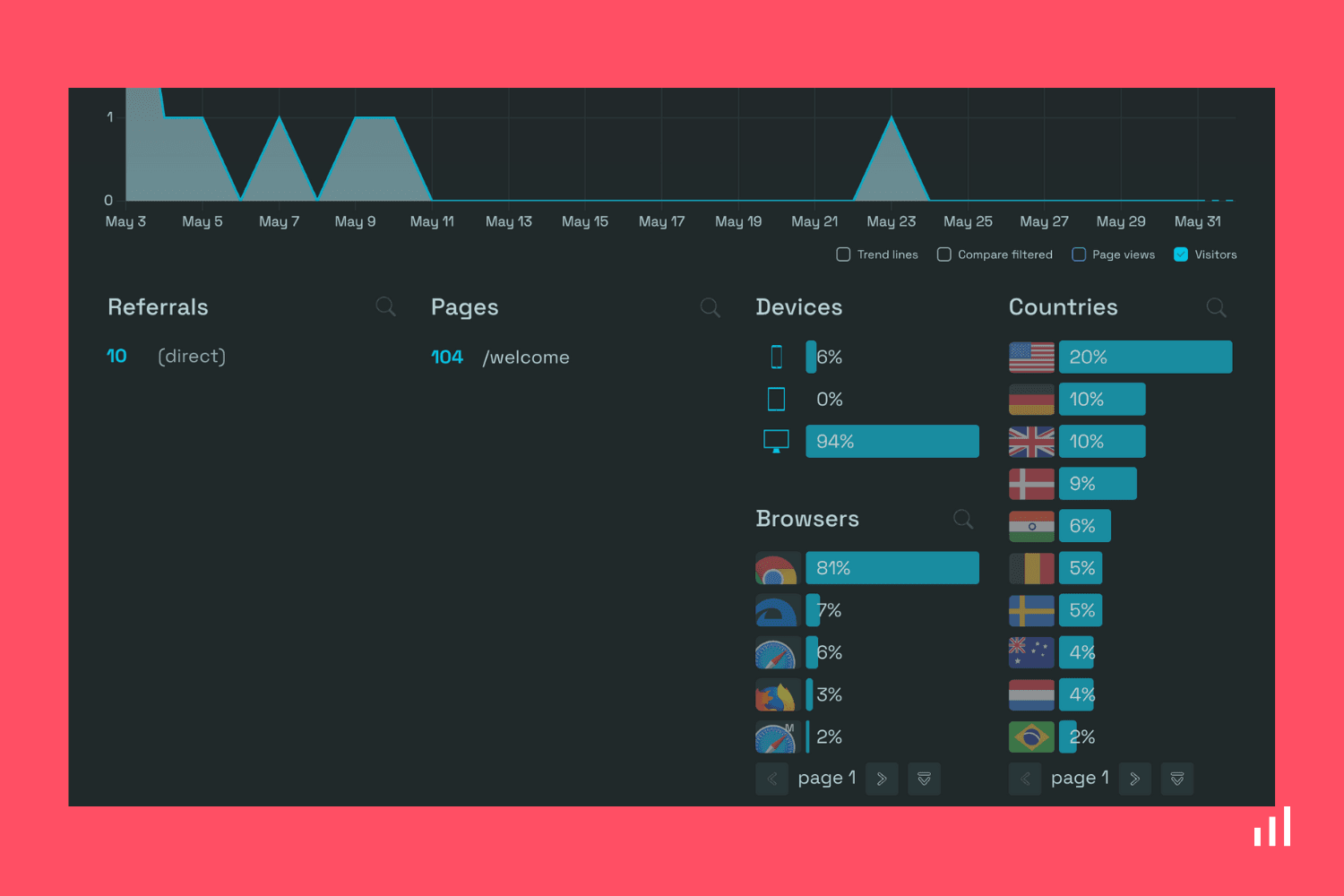This screenshot has width=1344, height=896.
Task: Select the desktop monitor device icon
Action: (x=776, y=441)
